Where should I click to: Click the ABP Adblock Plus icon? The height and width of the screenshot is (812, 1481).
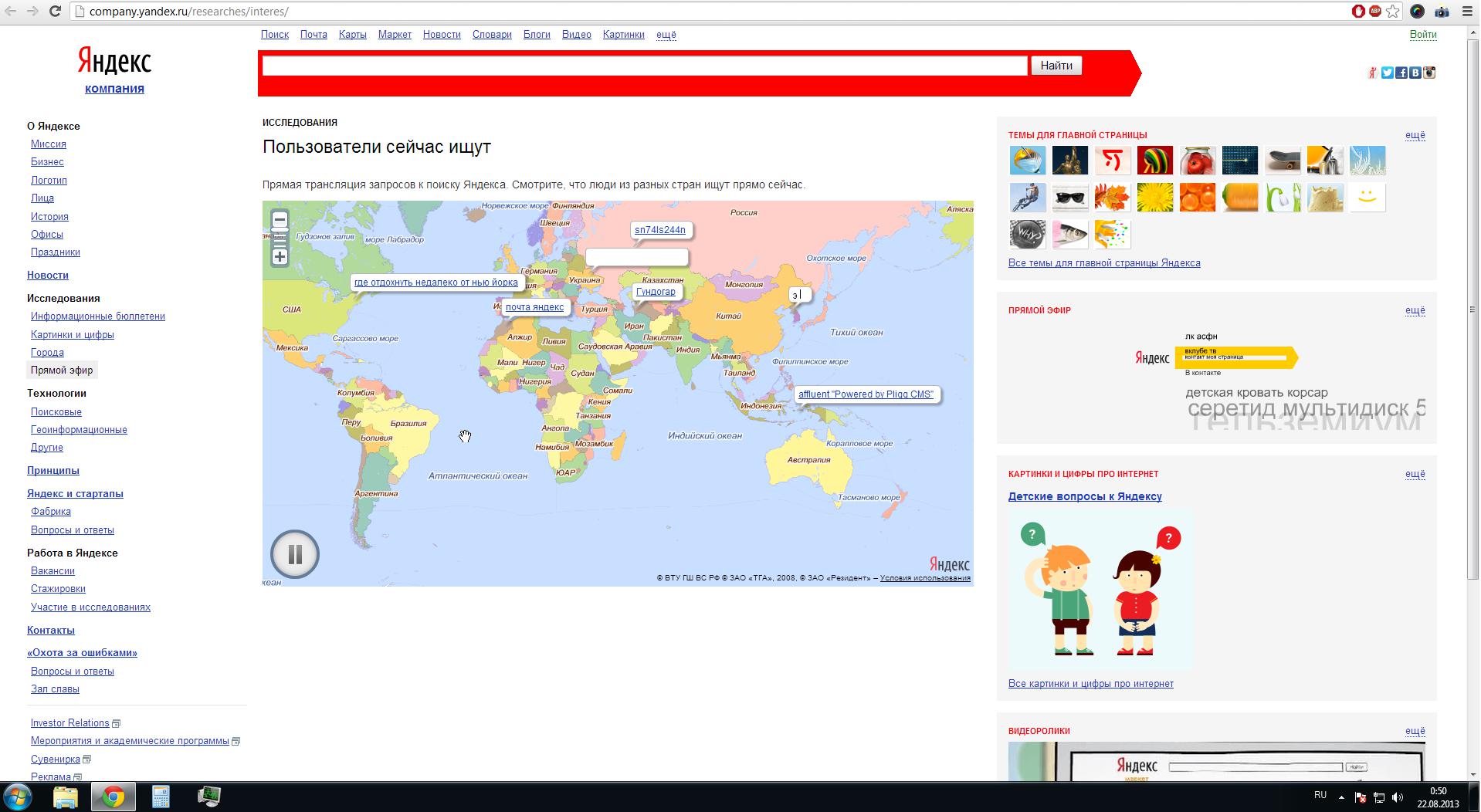coord(1375,12)
